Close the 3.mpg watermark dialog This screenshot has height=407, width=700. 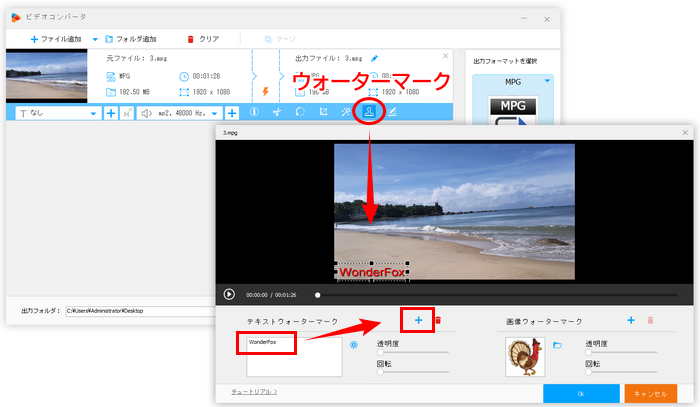pyautogui.click(x=685, y=133)
